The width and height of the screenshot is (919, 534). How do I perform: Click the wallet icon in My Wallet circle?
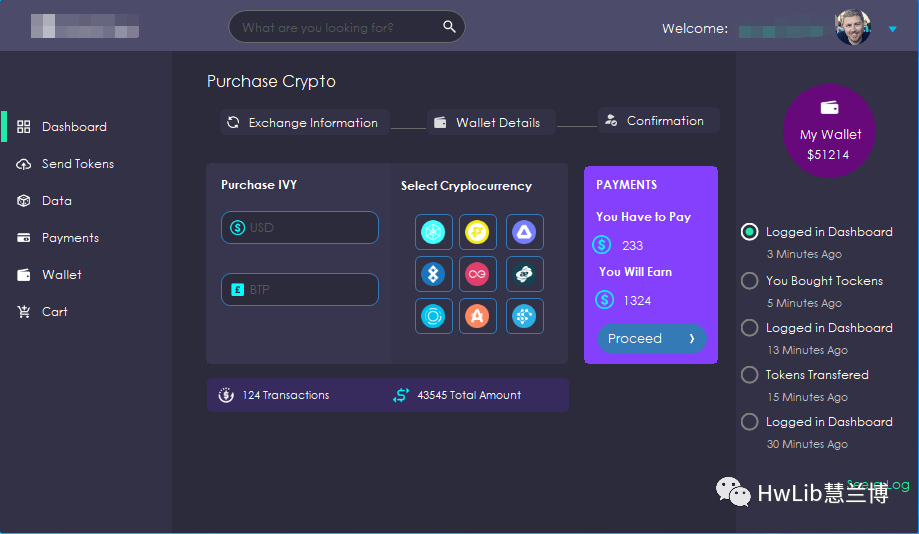(x=829, y=108)
